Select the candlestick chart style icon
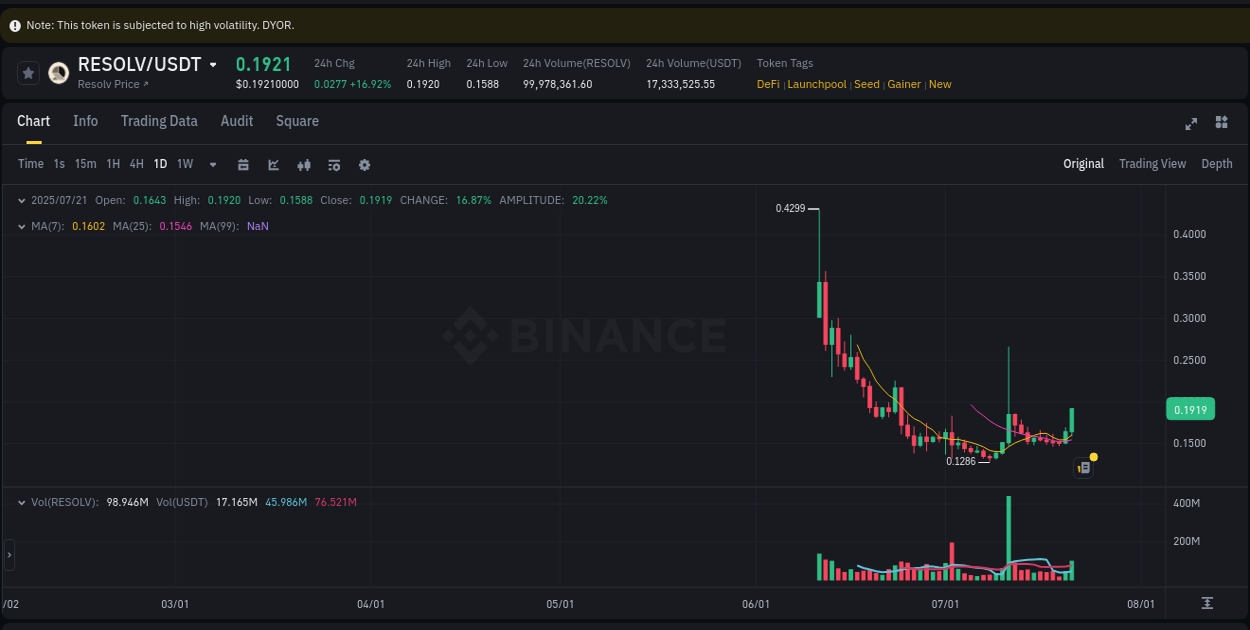The image size is (1250, 630). [x=304, y=164]
